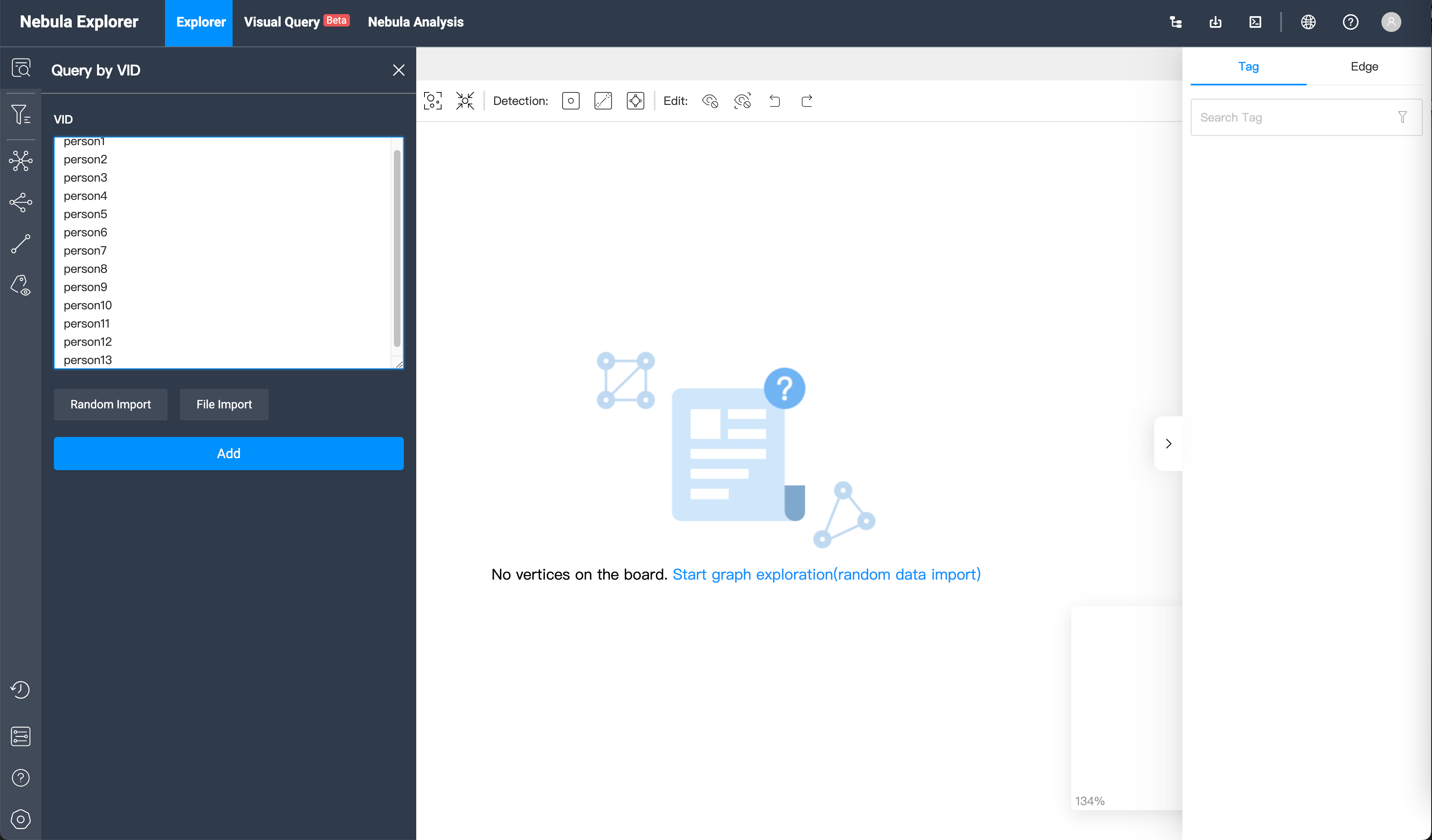Click the blue Add button
Viewport: 1432px width, 840px height.
coord(228,453)
